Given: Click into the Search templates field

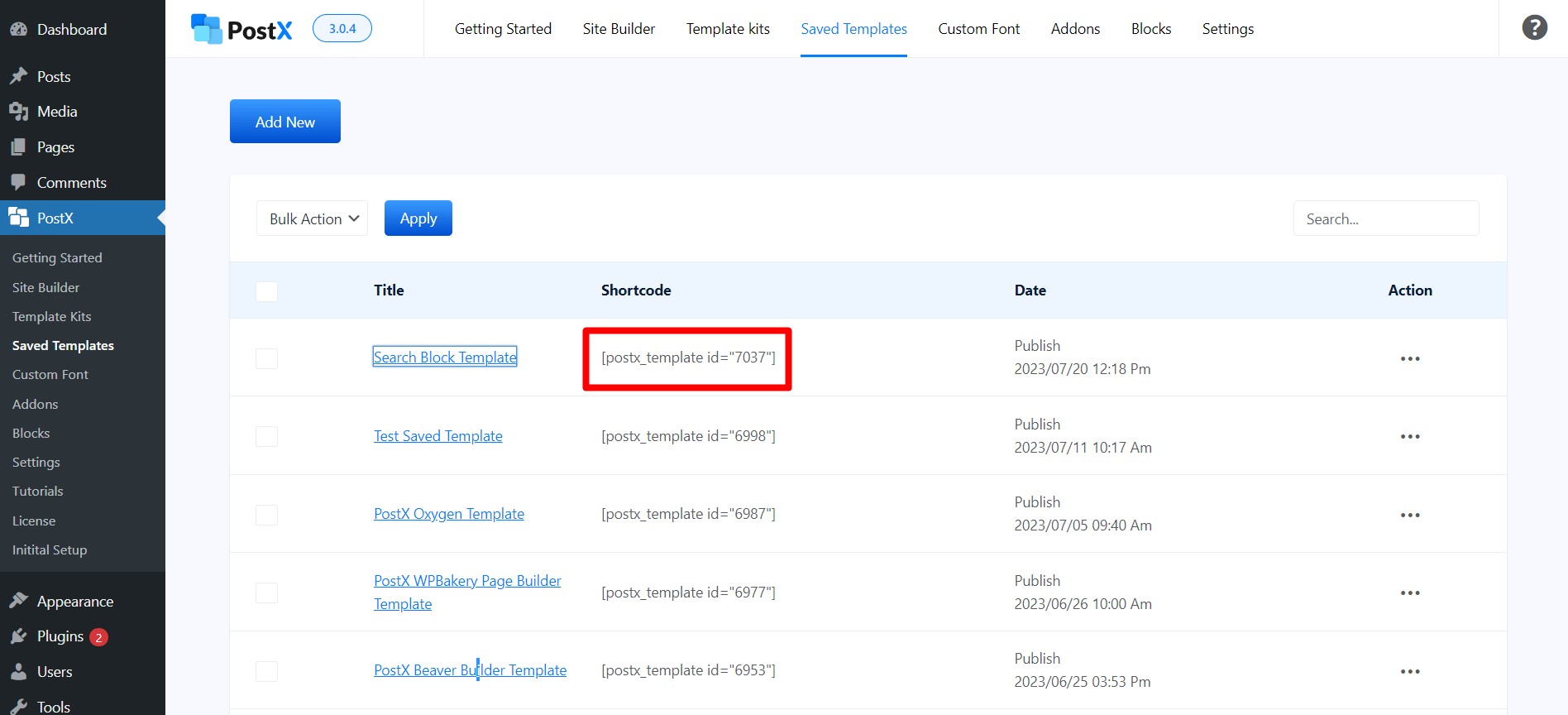Looking at the screenshot, I should pyautogui.click(x=1386, y=218).
